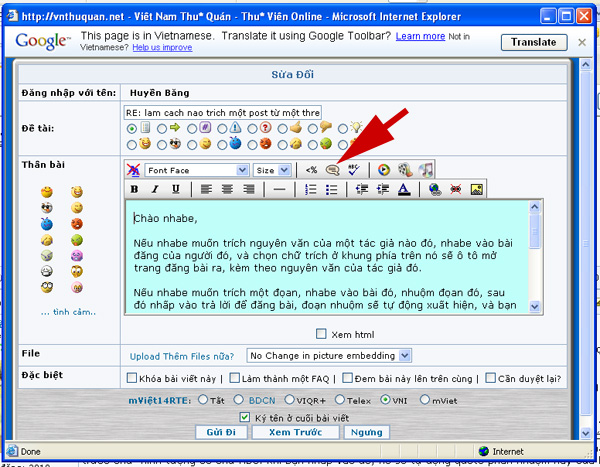Select the green arrow topic icon radio
The height and width of the screenshot is (467, 600).
(162, 129)
